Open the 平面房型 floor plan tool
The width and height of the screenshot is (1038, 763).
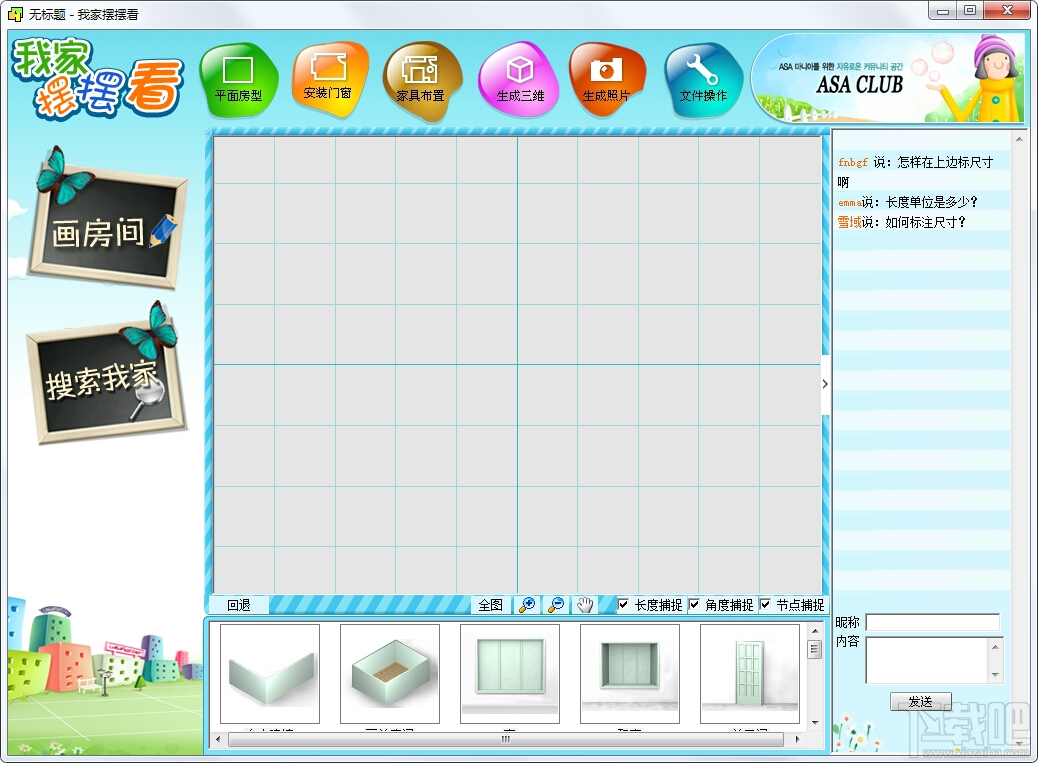[238, 80]
